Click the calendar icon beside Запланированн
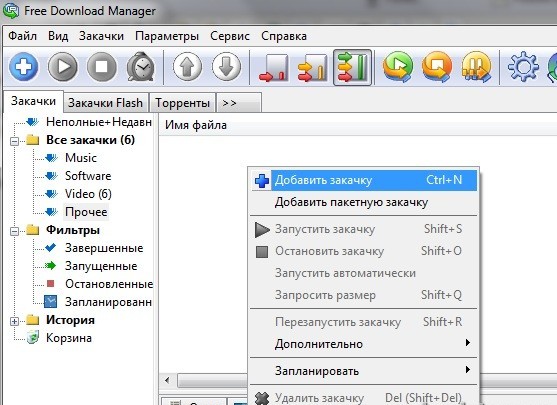 pyautogui.click(x=50, y=302)
